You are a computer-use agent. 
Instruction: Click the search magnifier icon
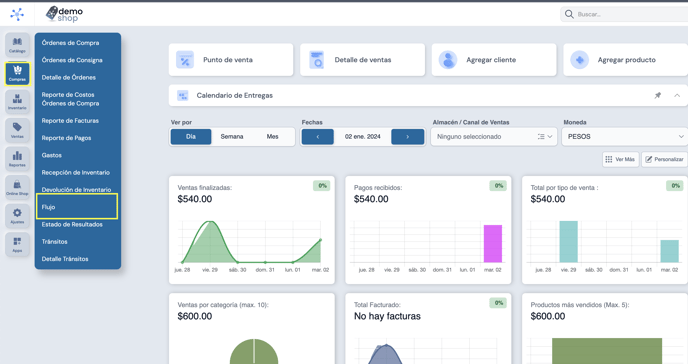569,14
